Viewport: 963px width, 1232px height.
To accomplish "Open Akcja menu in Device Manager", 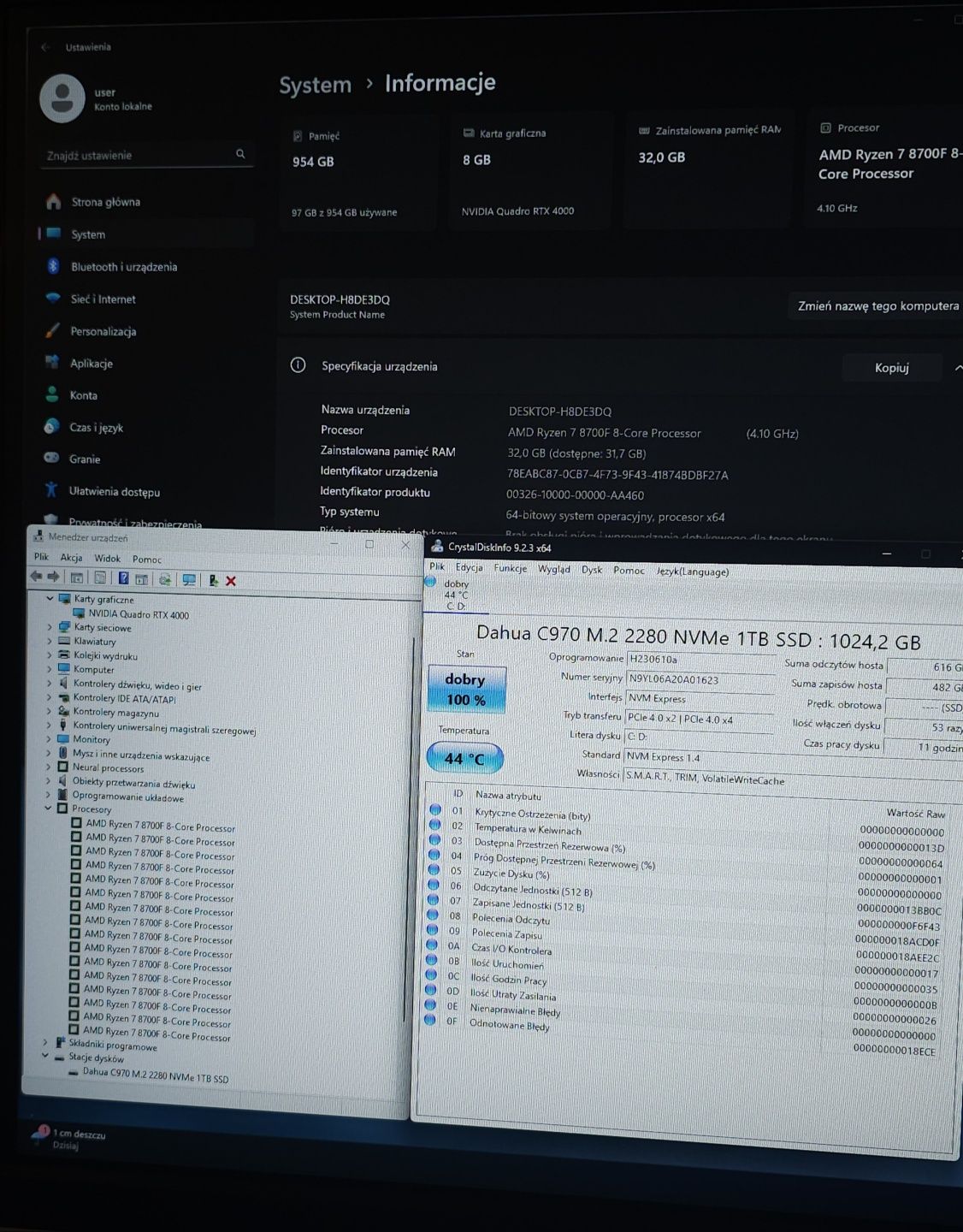I will (x=71, y=558).
